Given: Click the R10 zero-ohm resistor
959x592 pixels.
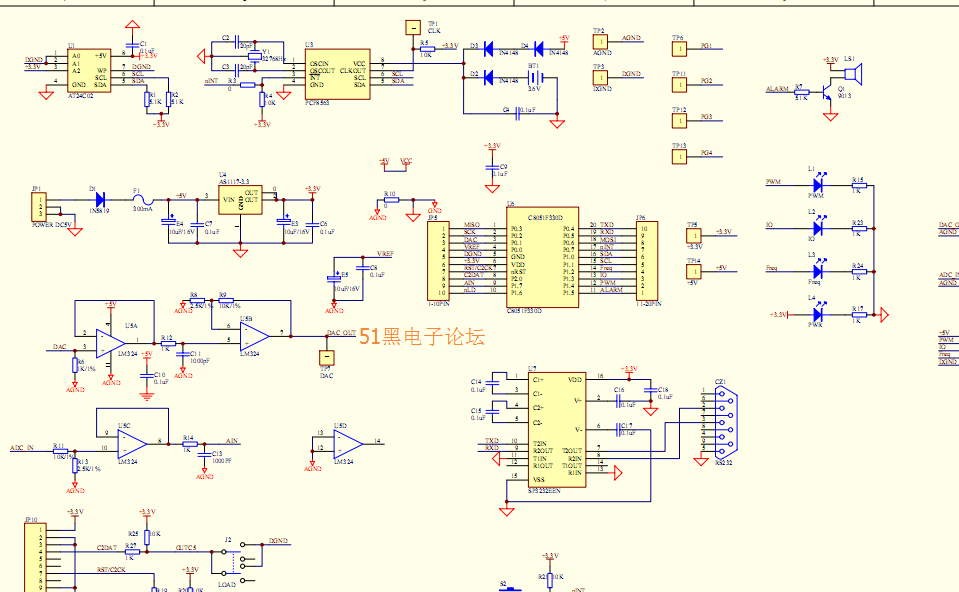Looking at the screenshot, I should [391, 199].
